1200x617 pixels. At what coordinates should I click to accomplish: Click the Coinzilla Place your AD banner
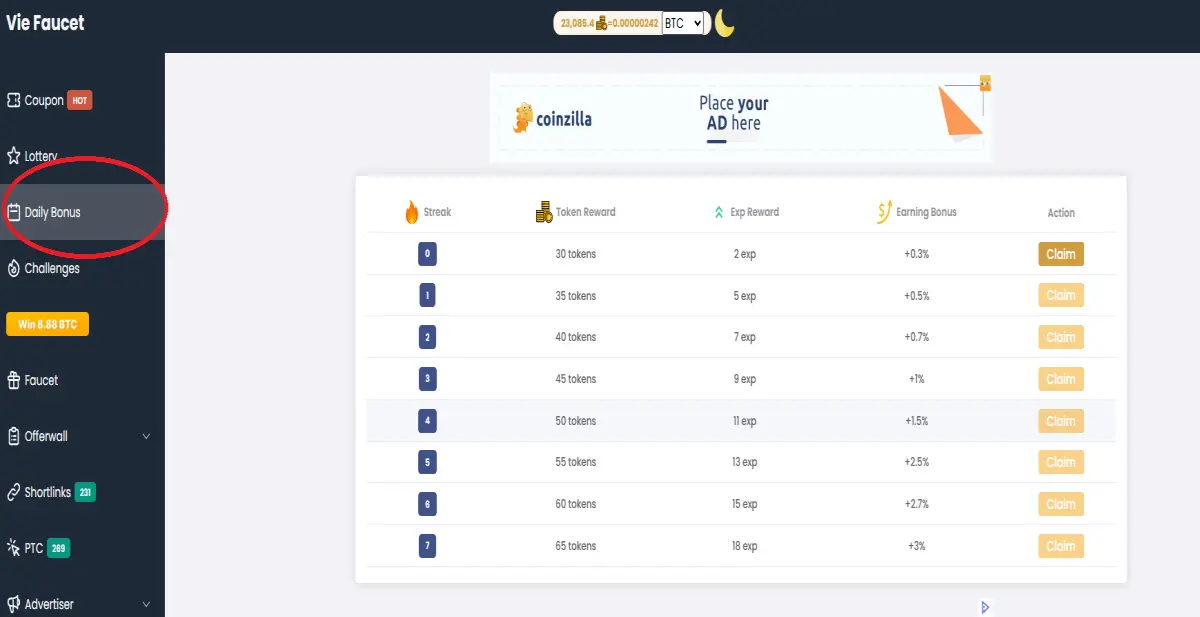[x=741, y=118]
